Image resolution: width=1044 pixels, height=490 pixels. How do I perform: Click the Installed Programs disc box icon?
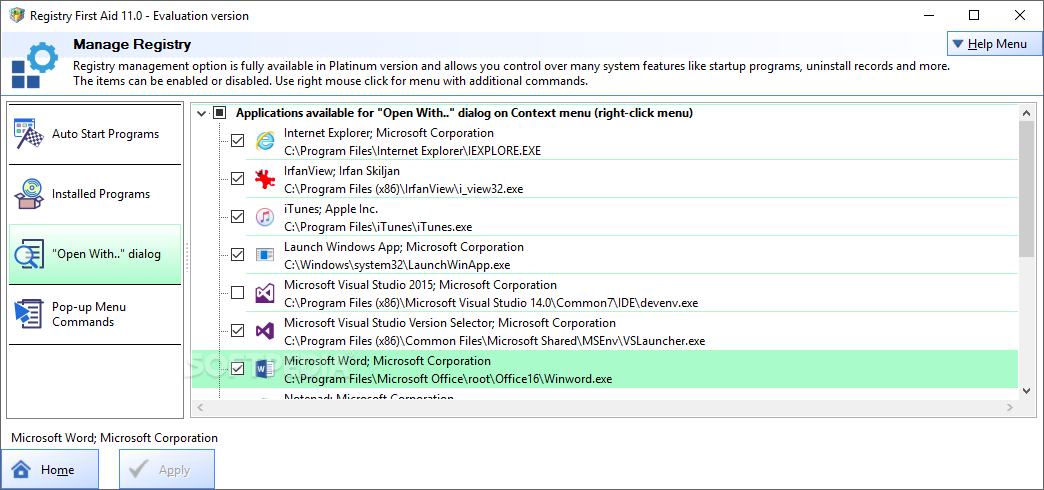[x=29, y=194]
